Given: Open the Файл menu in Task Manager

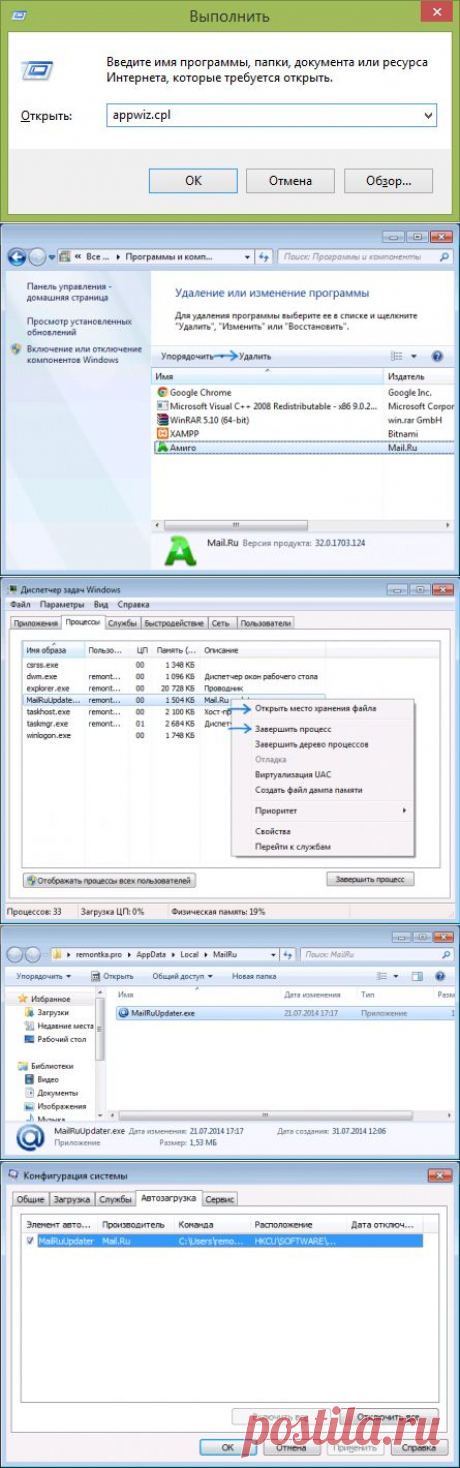Looking at the screenshot, I should (x=21, y=605).
